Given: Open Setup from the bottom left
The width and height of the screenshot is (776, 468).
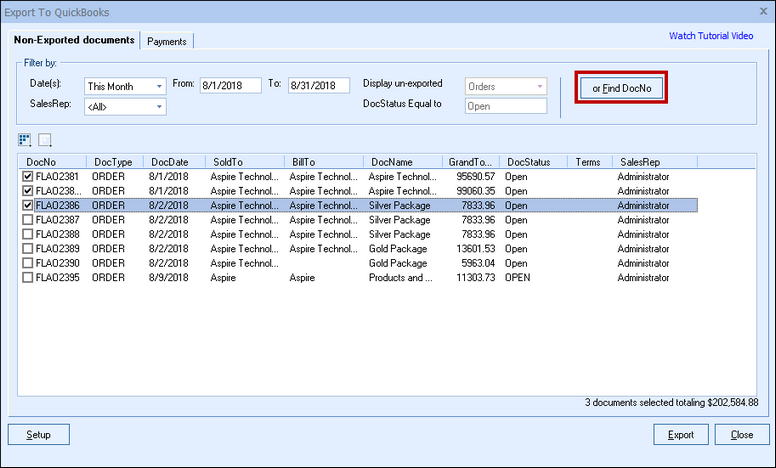Looking at the screenshot, I should click(39, 435).
